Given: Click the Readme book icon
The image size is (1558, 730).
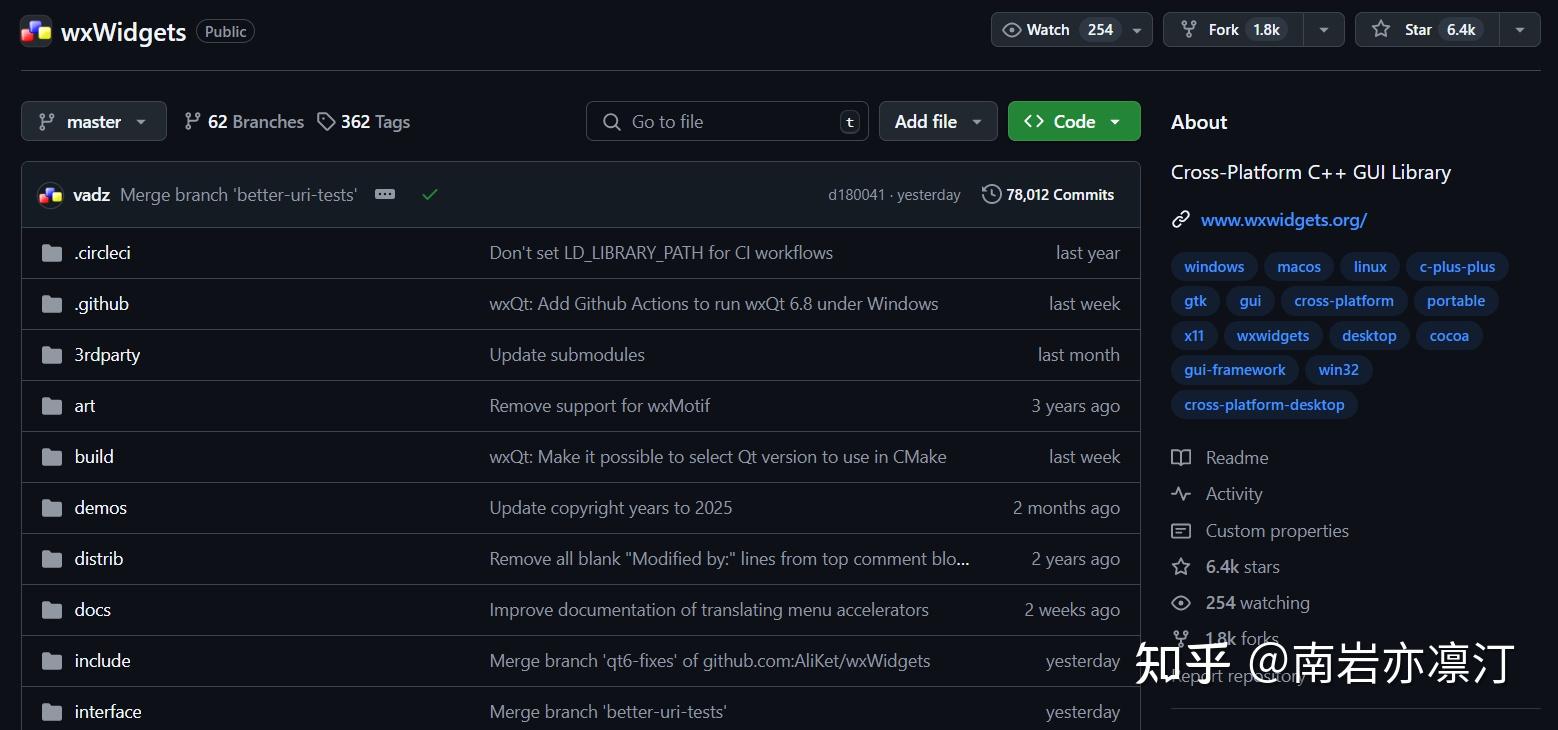Looking at the screenshot, I should 1181,457.
